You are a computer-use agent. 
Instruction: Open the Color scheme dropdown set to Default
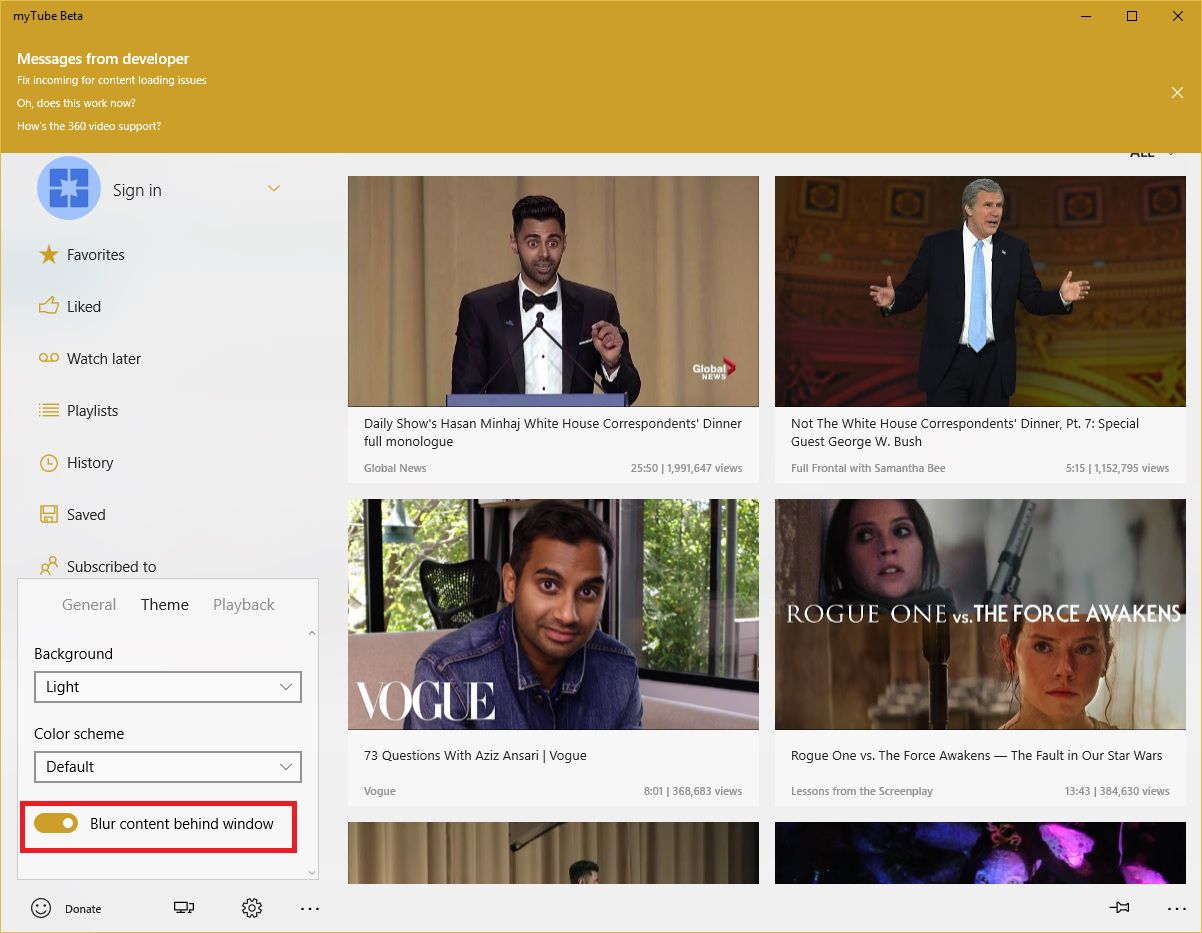coord(168,767)
